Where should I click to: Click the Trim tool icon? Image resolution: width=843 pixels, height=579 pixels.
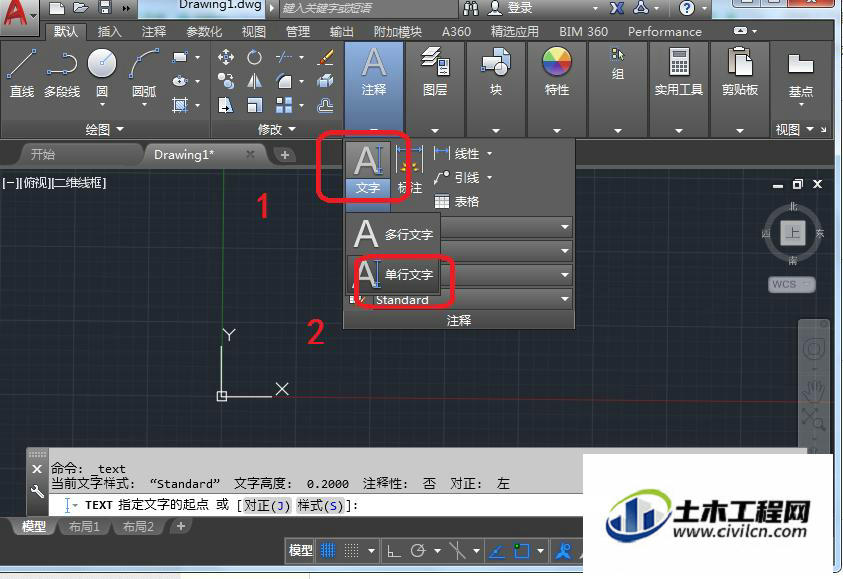(283, 57)
